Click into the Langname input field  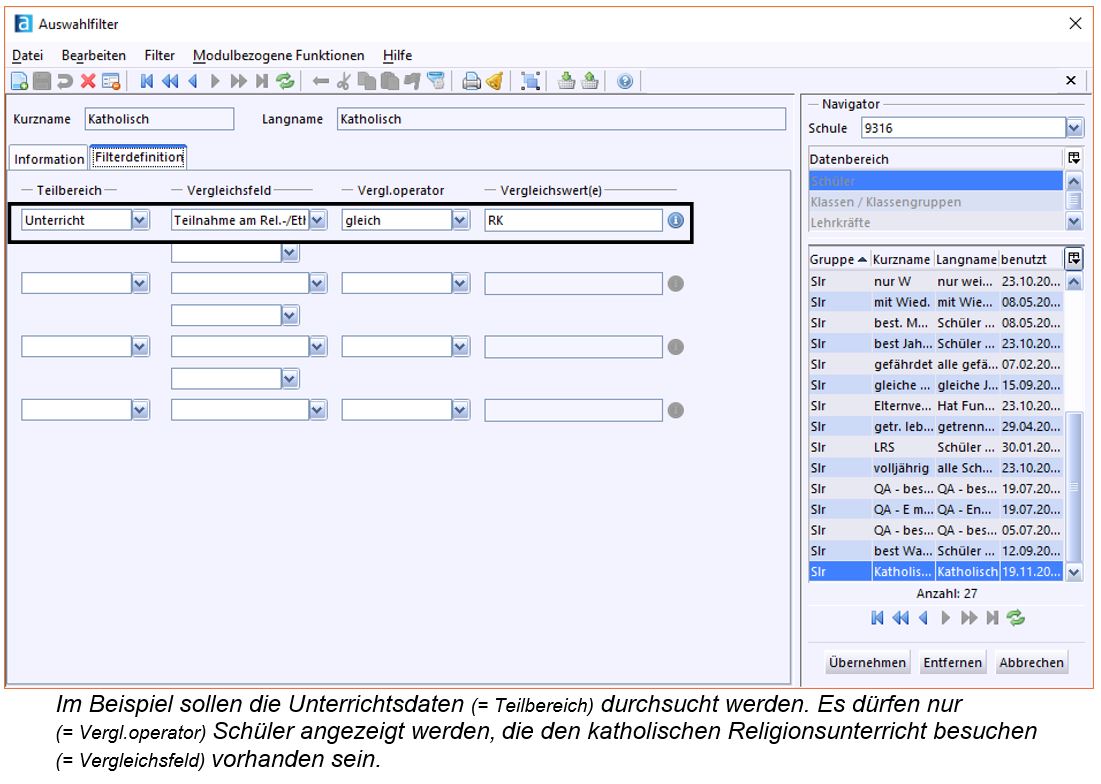click(x=561, y=119)
